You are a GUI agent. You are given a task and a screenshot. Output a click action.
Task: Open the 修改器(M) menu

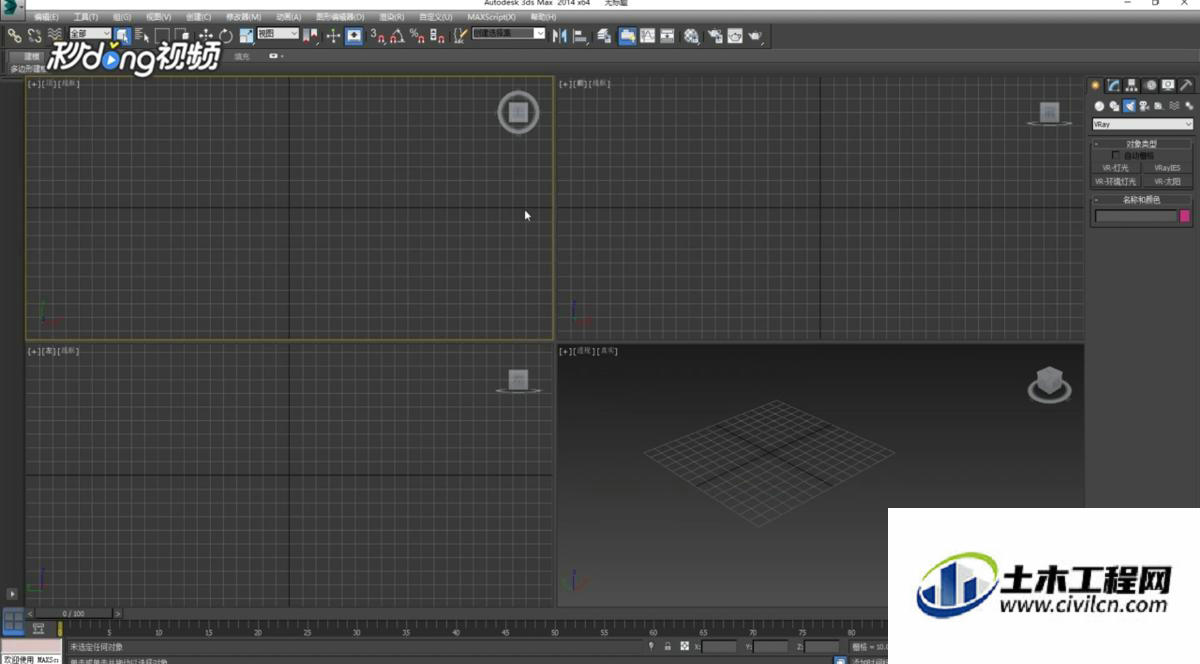pos(243,17)
